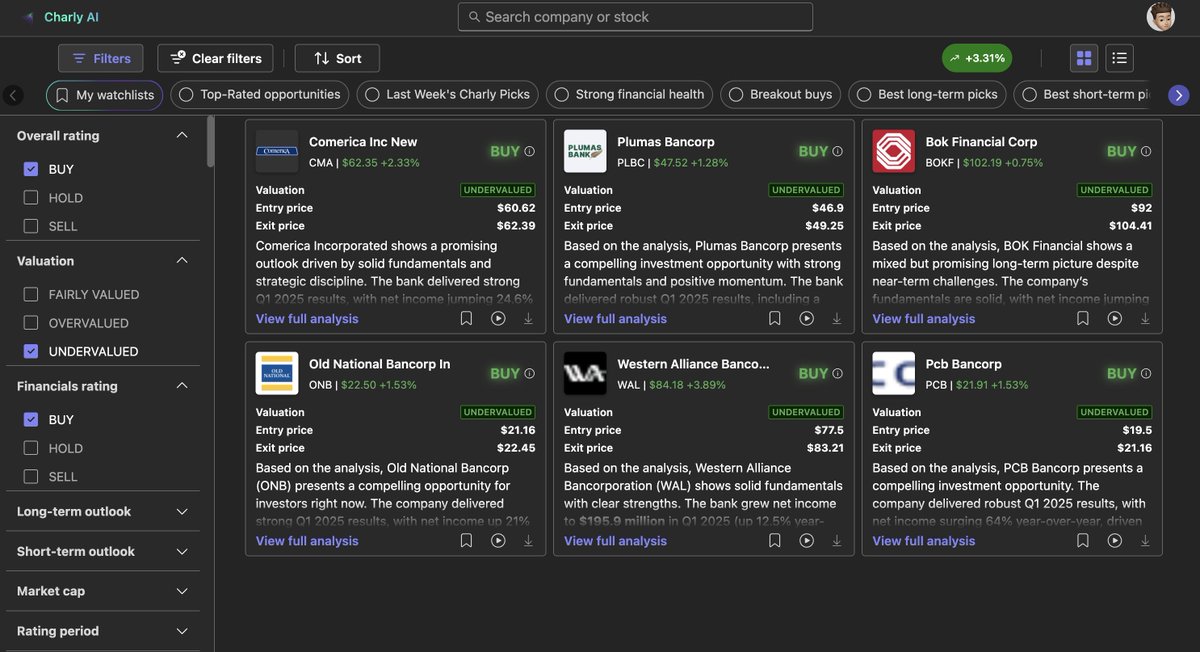Check the OVERVALUED valuation filter

tap(31, 323)
